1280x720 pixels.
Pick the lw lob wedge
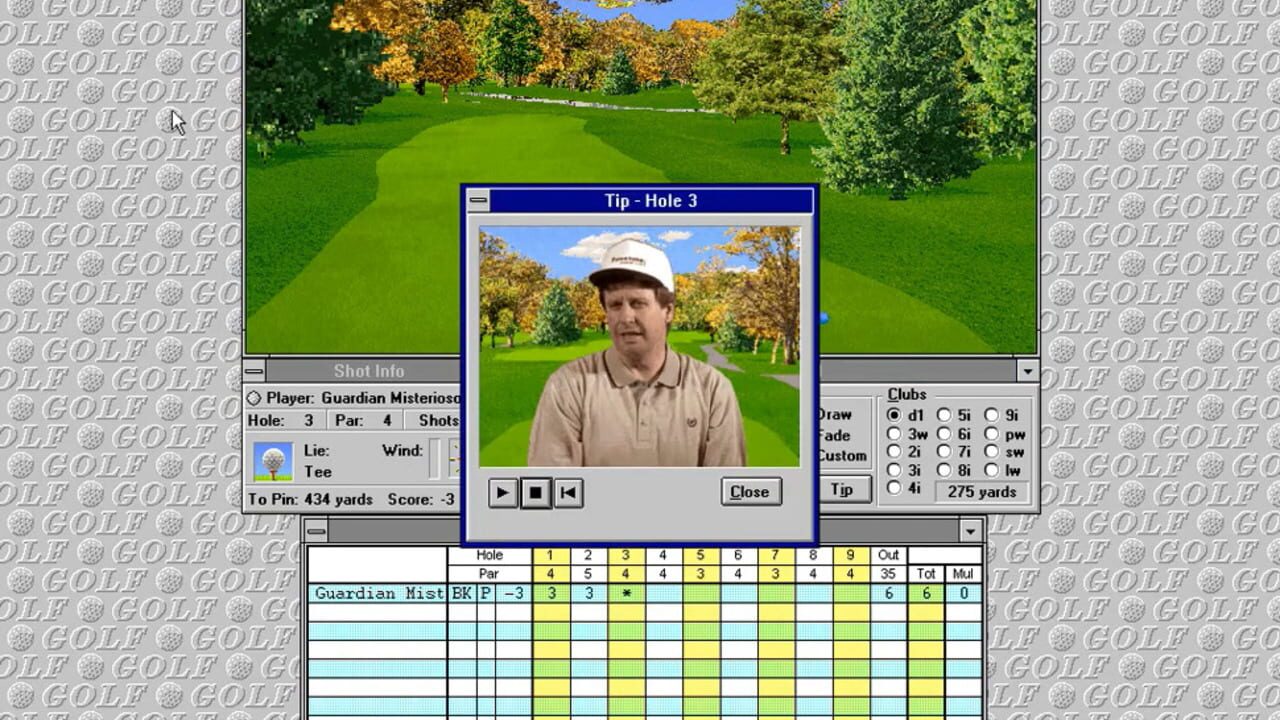[x=1004, y=470]
